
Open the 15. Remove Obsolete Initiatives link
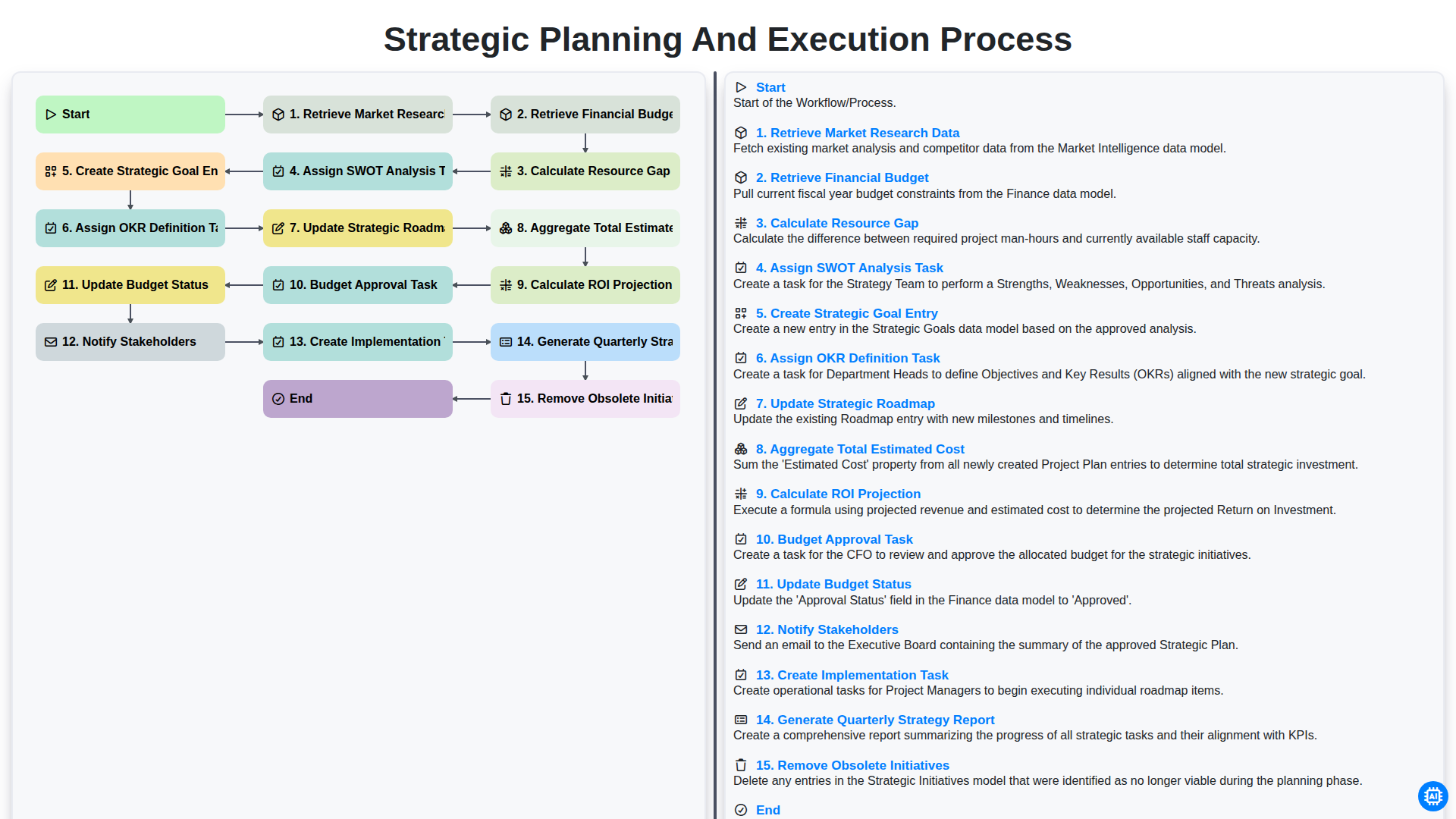(x=852, y=765)
